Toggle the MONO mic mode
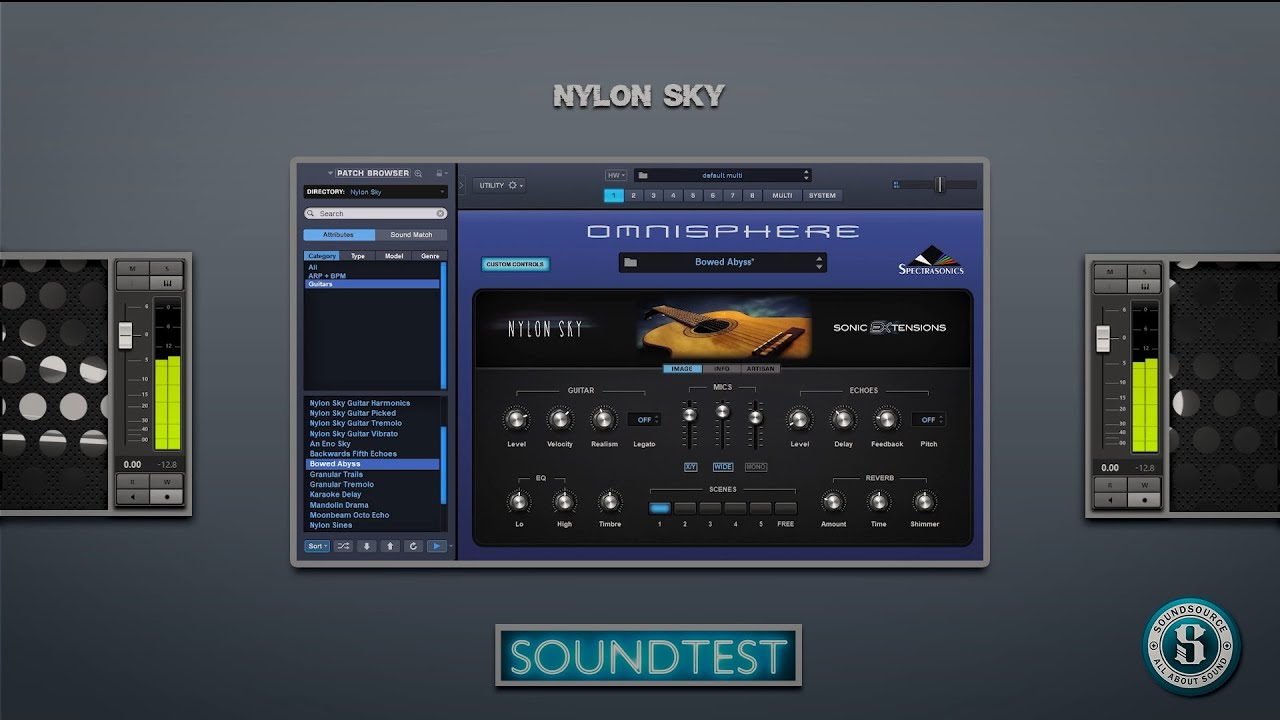This screenshot has width=1280, height=720. [x=756, y=467]
